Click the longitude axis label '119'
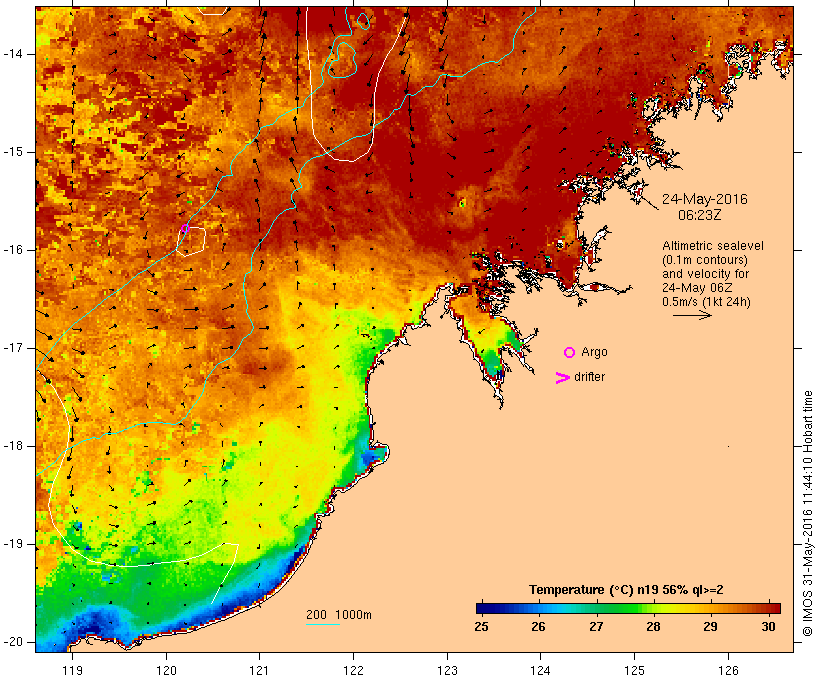Screen dimensions: 820x680 [72, 671]
